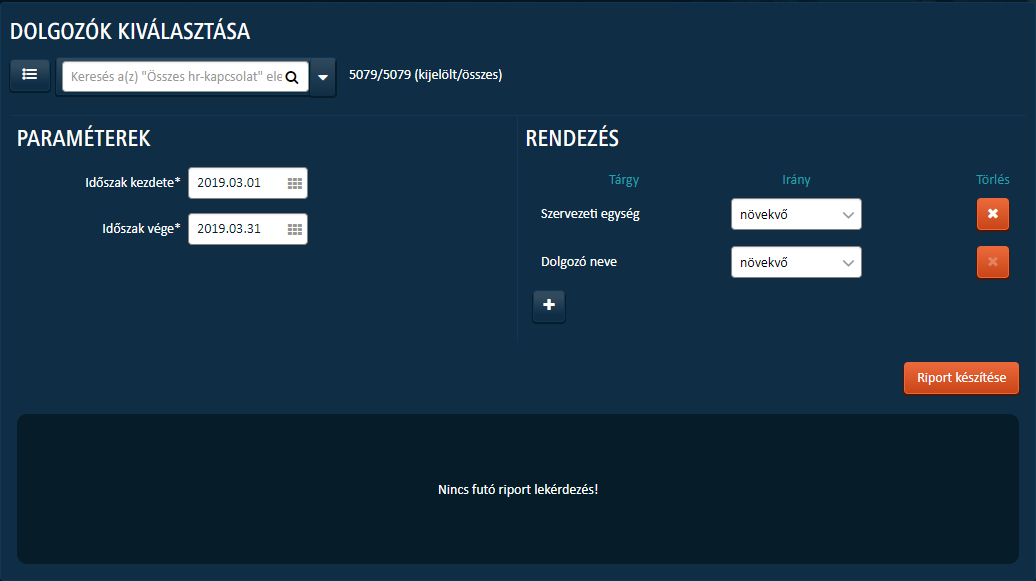Click the 5079/5079 (kijelölt/összes) counter text
This screenshot has width=1036, height=581.
tap(426, 75)
